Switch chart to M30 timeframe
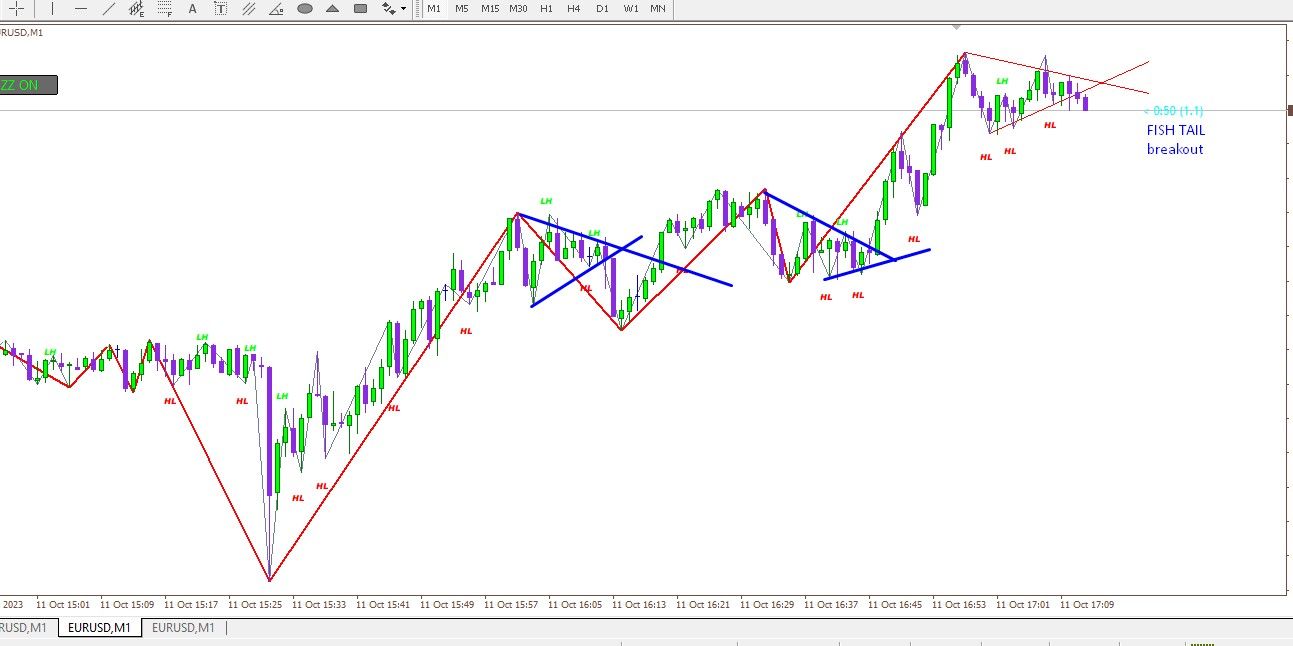 [518, 8]
